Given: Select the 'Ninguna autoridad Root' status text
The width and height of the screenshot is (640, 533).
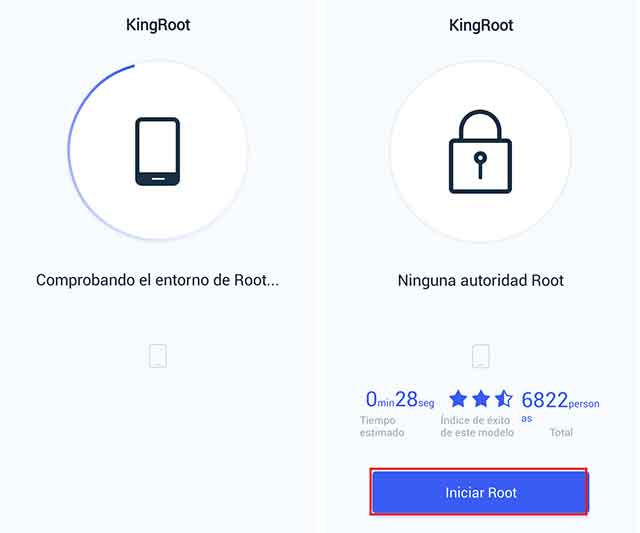Looking at the screenshot, I should coord(481,281).
